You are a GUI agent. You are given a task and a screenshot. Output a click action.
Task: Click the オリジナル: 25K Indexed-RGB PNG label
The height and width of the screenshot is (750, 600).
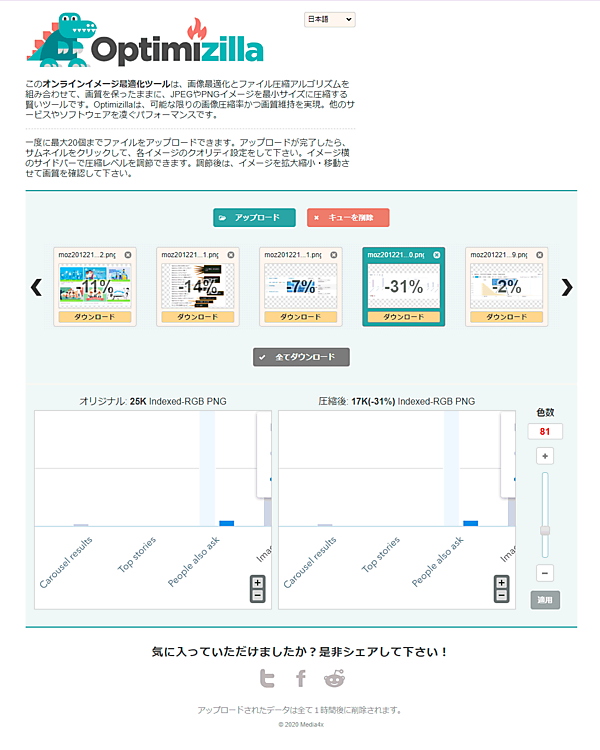(153, 401)
